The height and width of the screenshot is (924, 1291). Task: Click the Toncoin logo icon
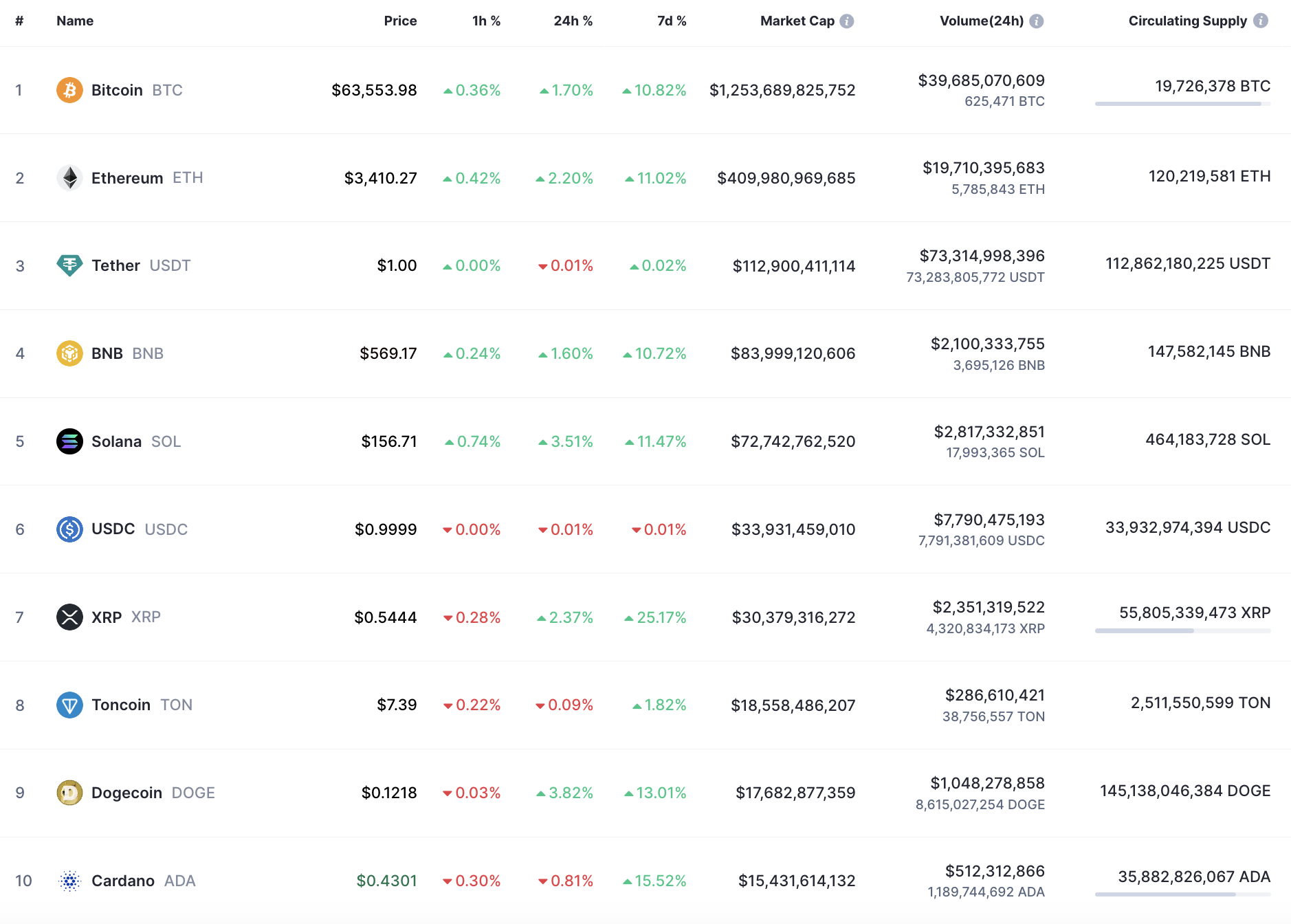69,705
